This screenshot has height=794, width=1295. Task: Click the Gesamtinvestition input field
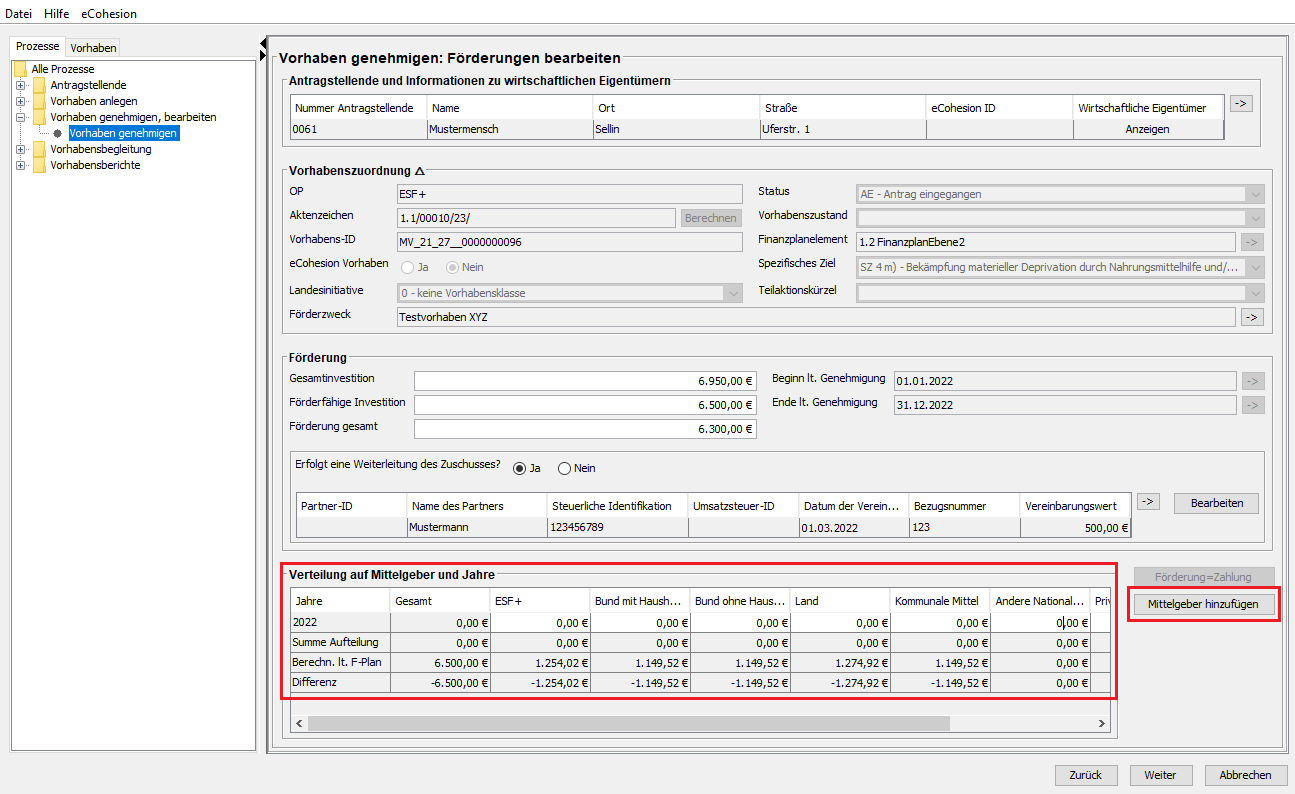coord(585,381)
